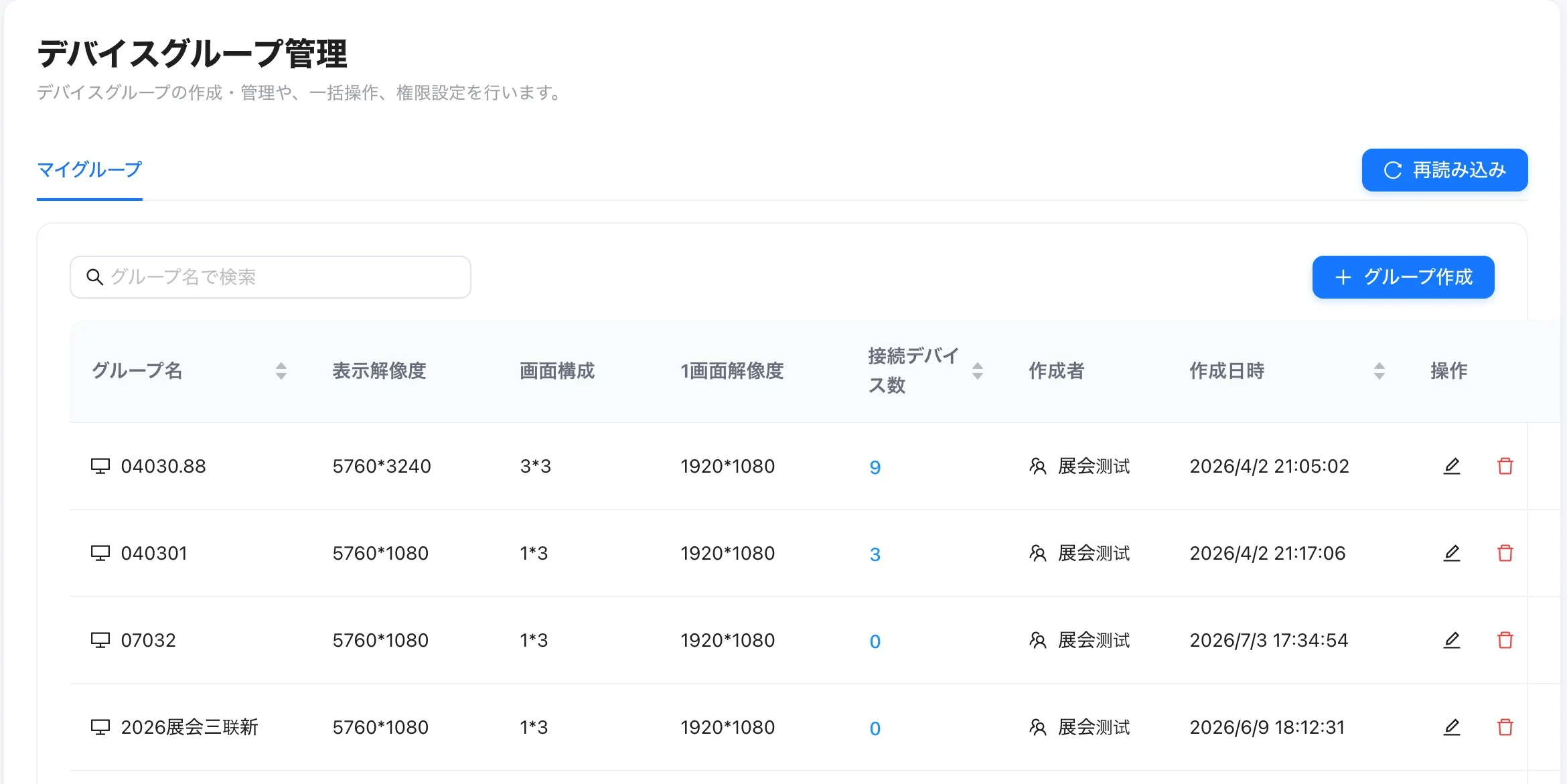
Task: Sort table by グループ名 column
Action: (281, 371)
